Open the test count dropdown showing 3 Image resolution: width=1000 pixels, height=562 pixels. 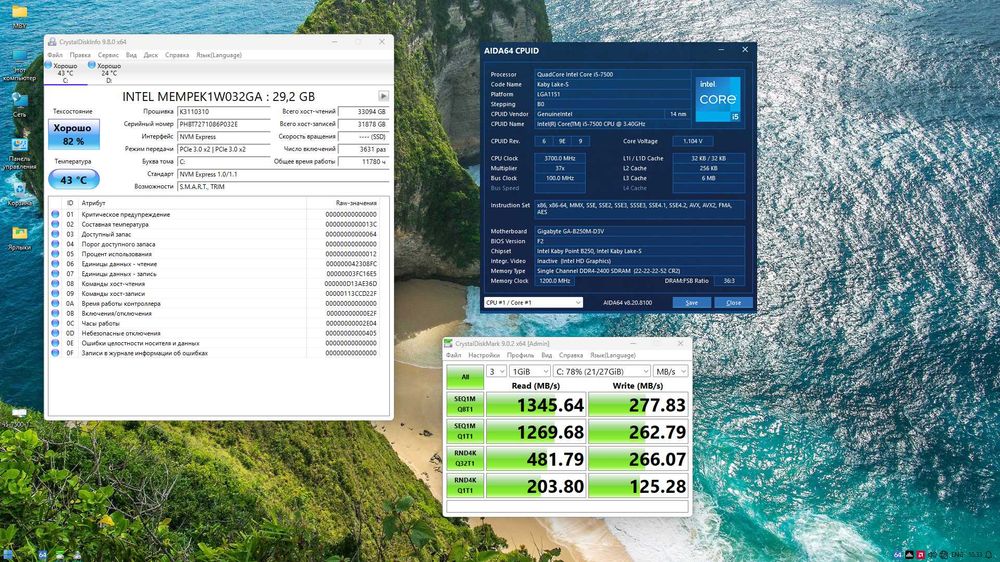(x=496, y=371)
